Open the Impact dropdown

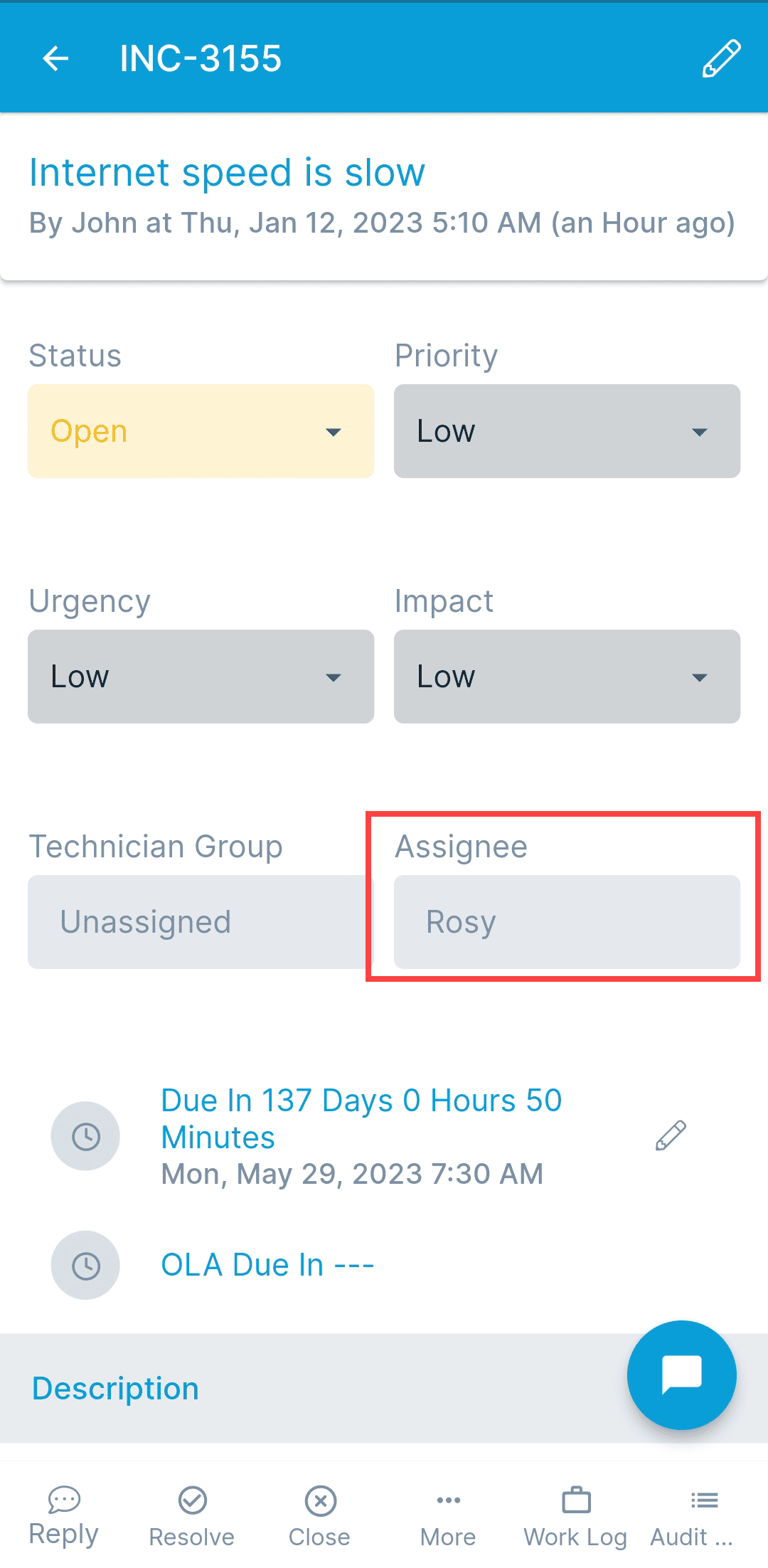coord(567,676)
